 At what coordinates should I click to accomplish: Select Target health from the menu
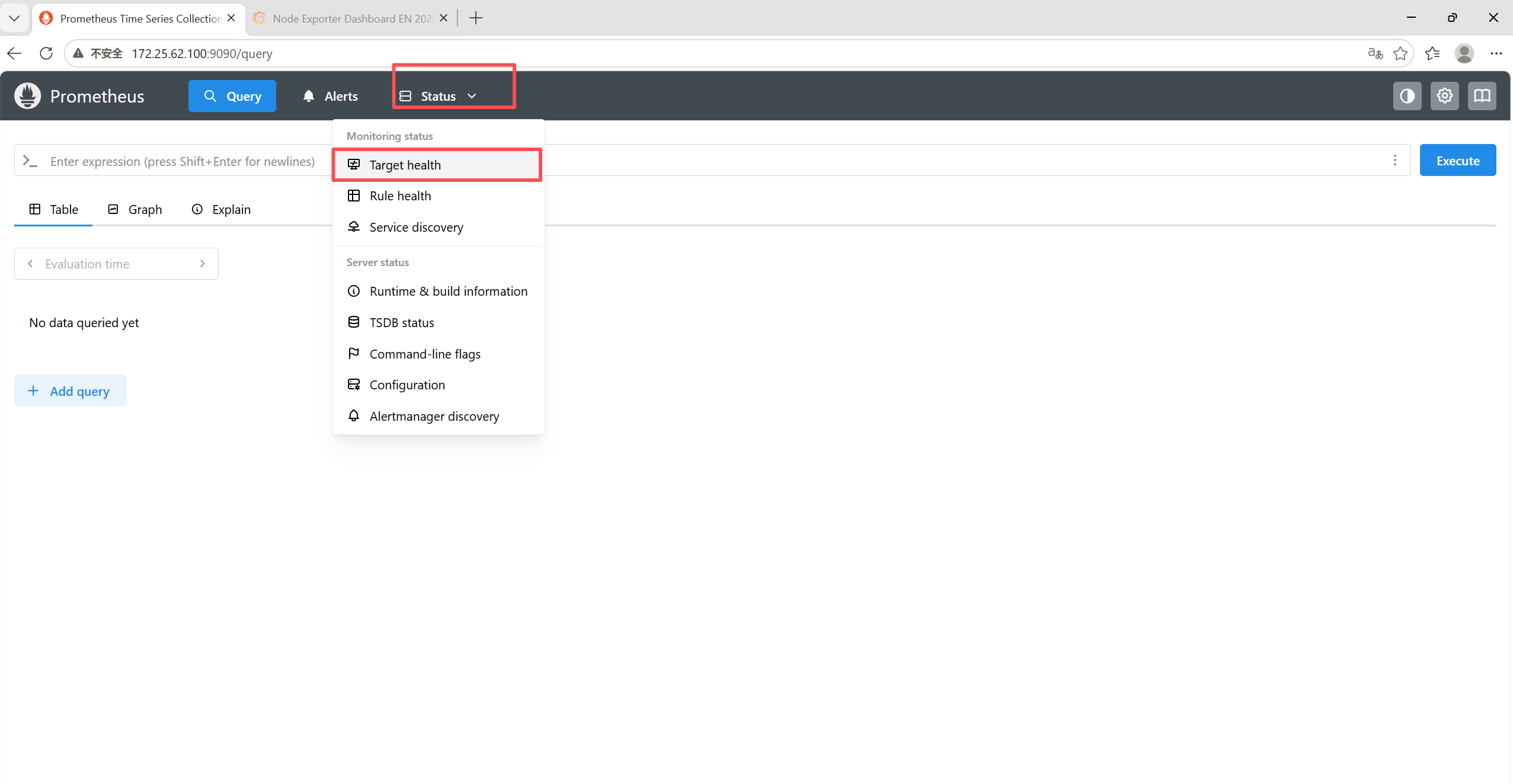coord(437,165)
